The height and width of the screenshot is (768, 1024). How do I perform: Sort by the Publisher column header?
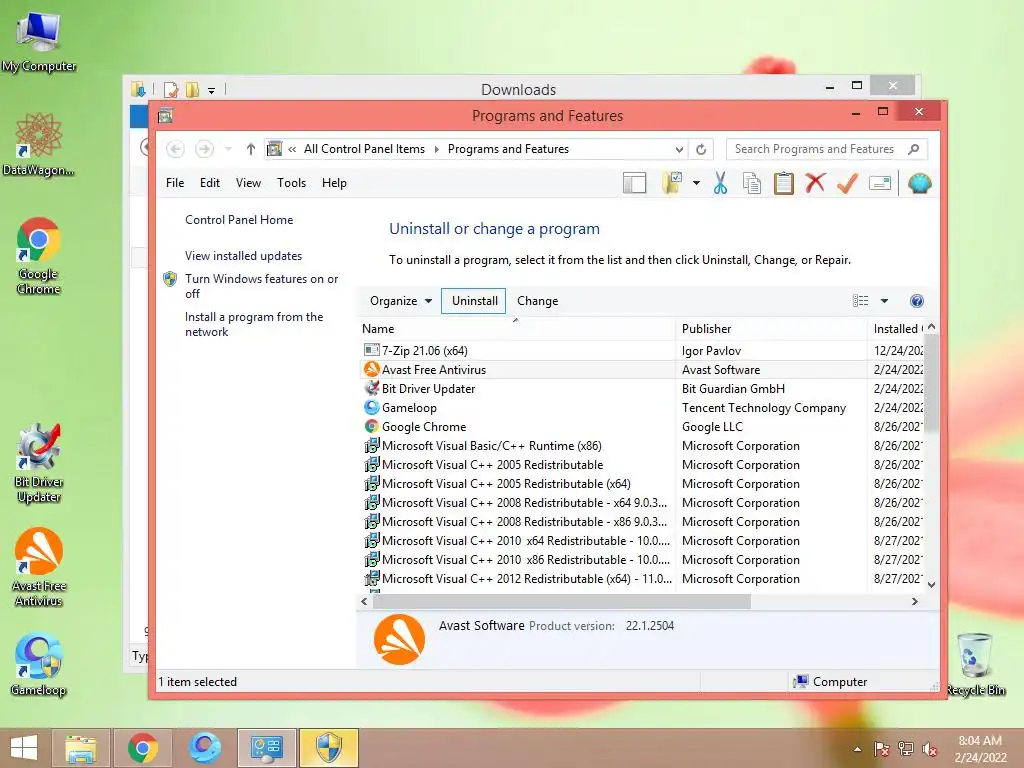pyautogui.click(x=771, y=329)
